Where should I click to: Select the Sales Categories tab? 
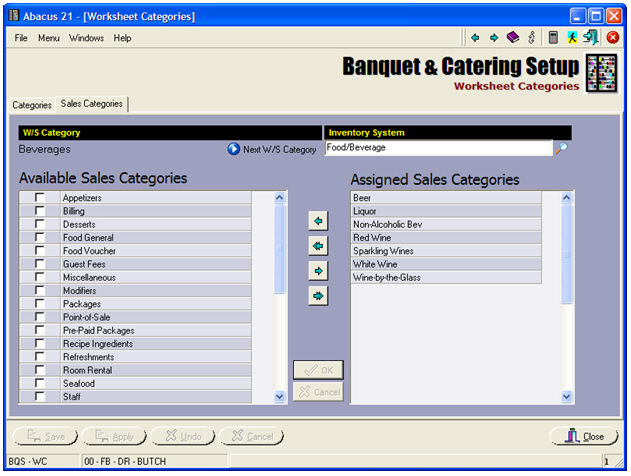pos(92,103)
